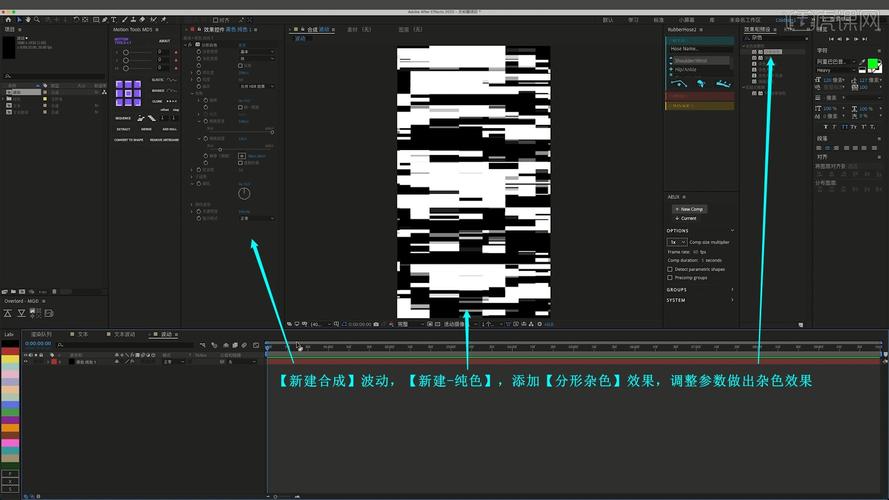The image size is (889, 500).
Task: Select the Rotation tool
Action: click(76, 20)
